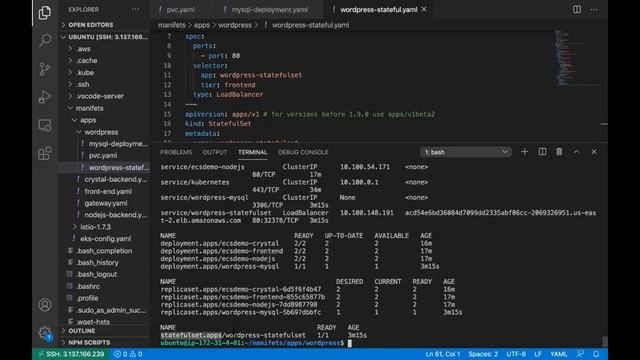Collapse the manifets folder
Viewport: 640px width, 360px height.
(89, 108)
